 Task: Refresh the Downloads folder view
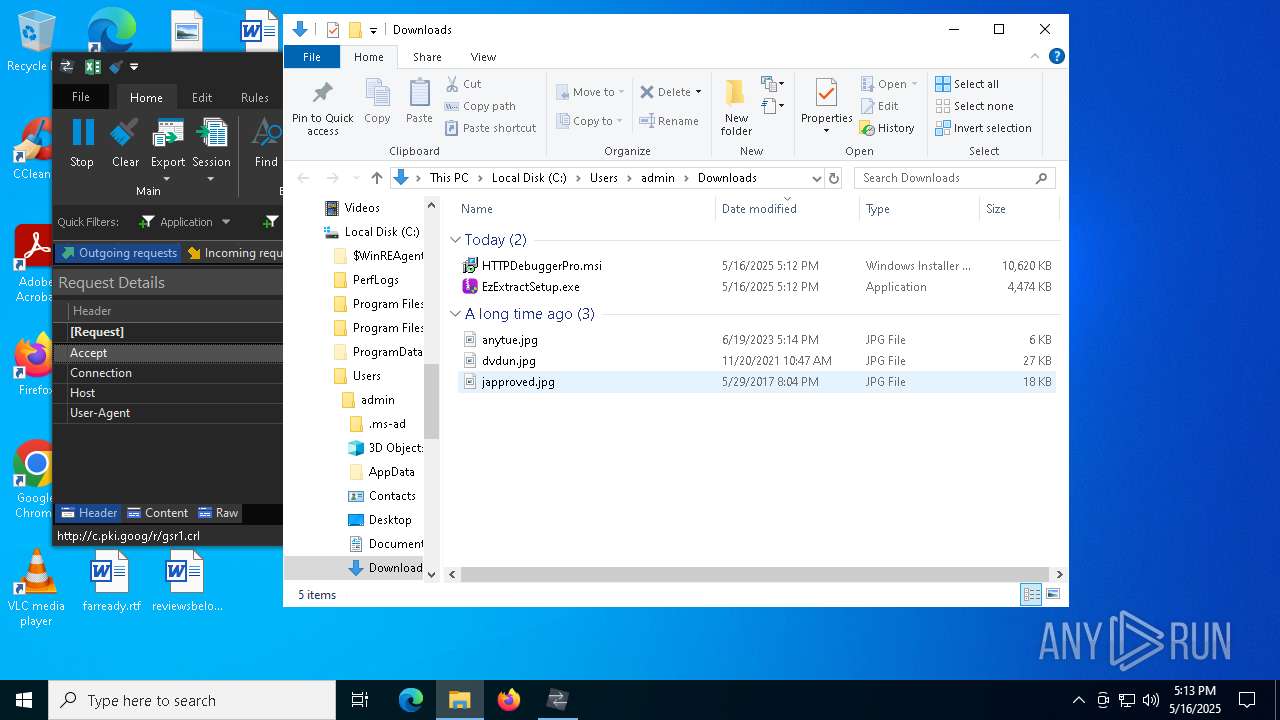[834, 178]
